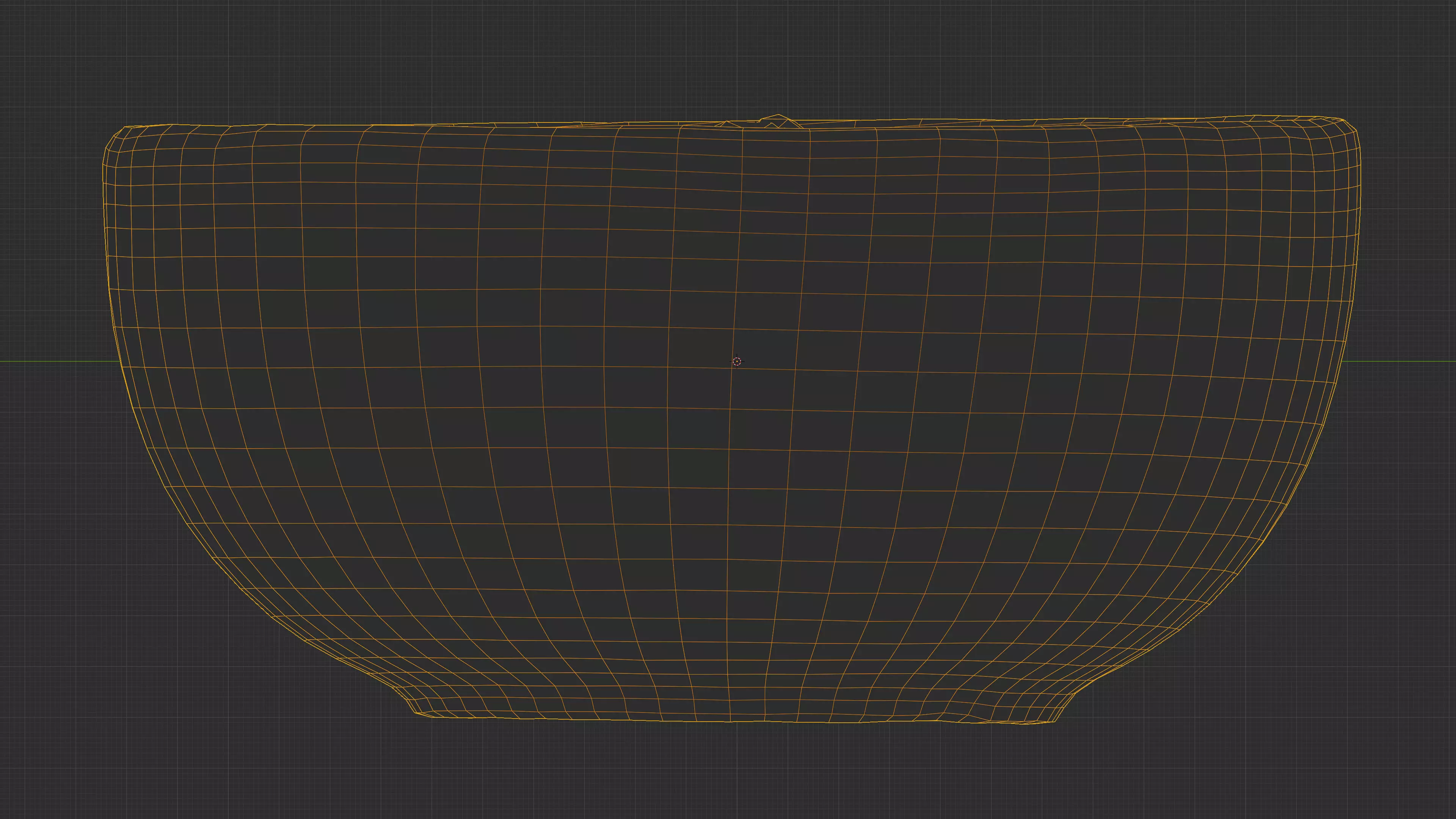Screen dimensions: 1456x819
Task: Click the 3D cursor at the bowl's center
Action: 736,361
